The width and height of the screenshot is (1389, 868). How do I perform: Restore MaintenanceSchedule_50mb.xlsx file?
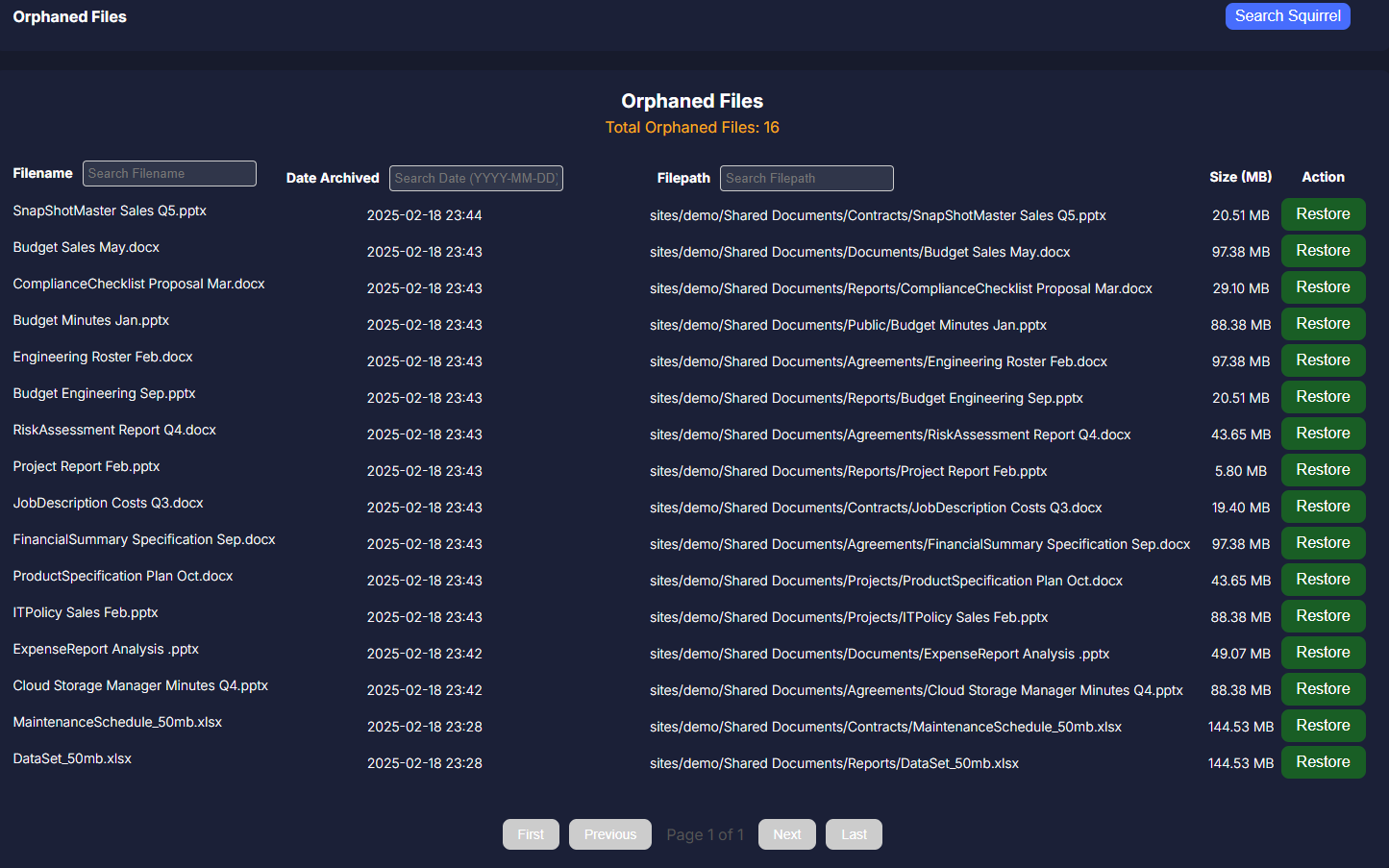(x=1323, y=726)
